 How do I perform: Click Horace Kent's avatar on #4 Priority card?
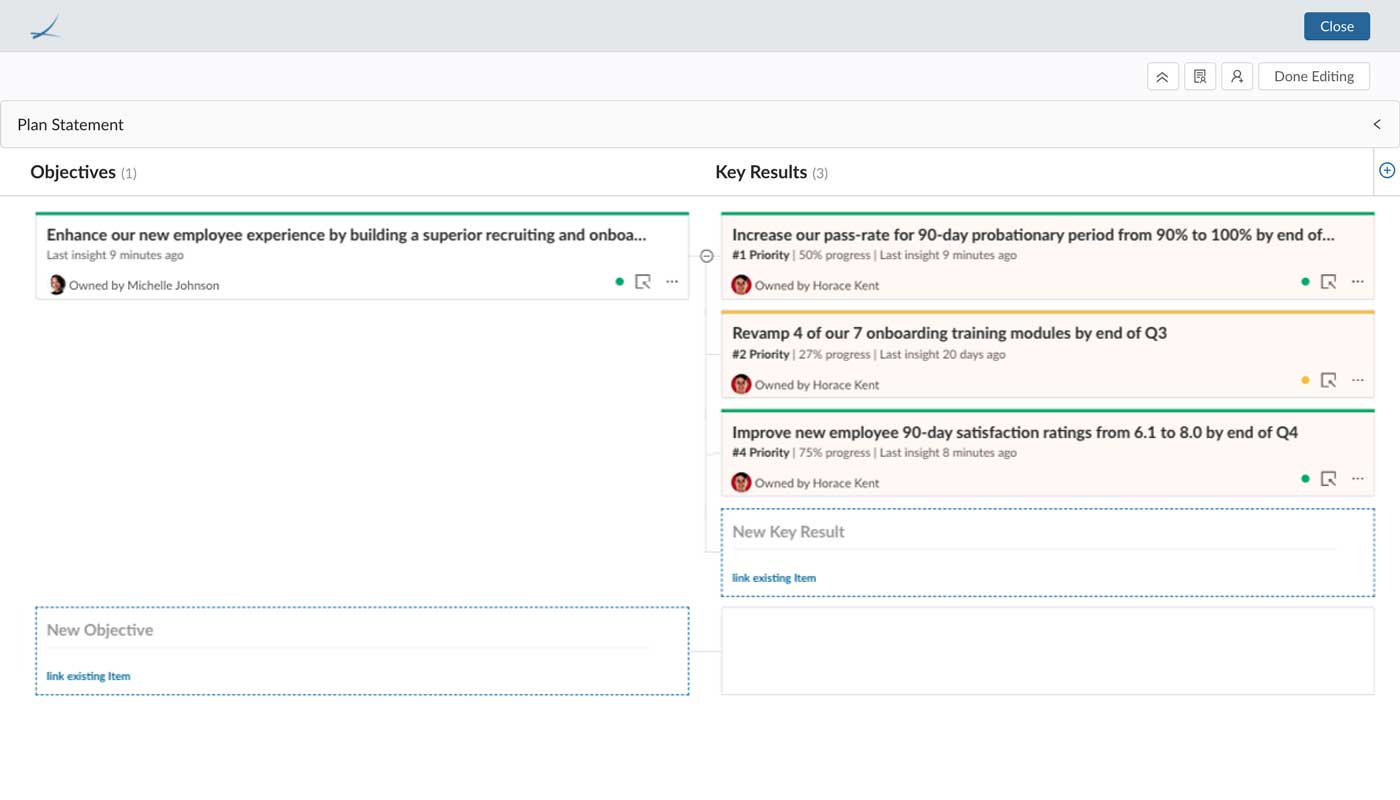pyautogui.click(x=741, y=482)
